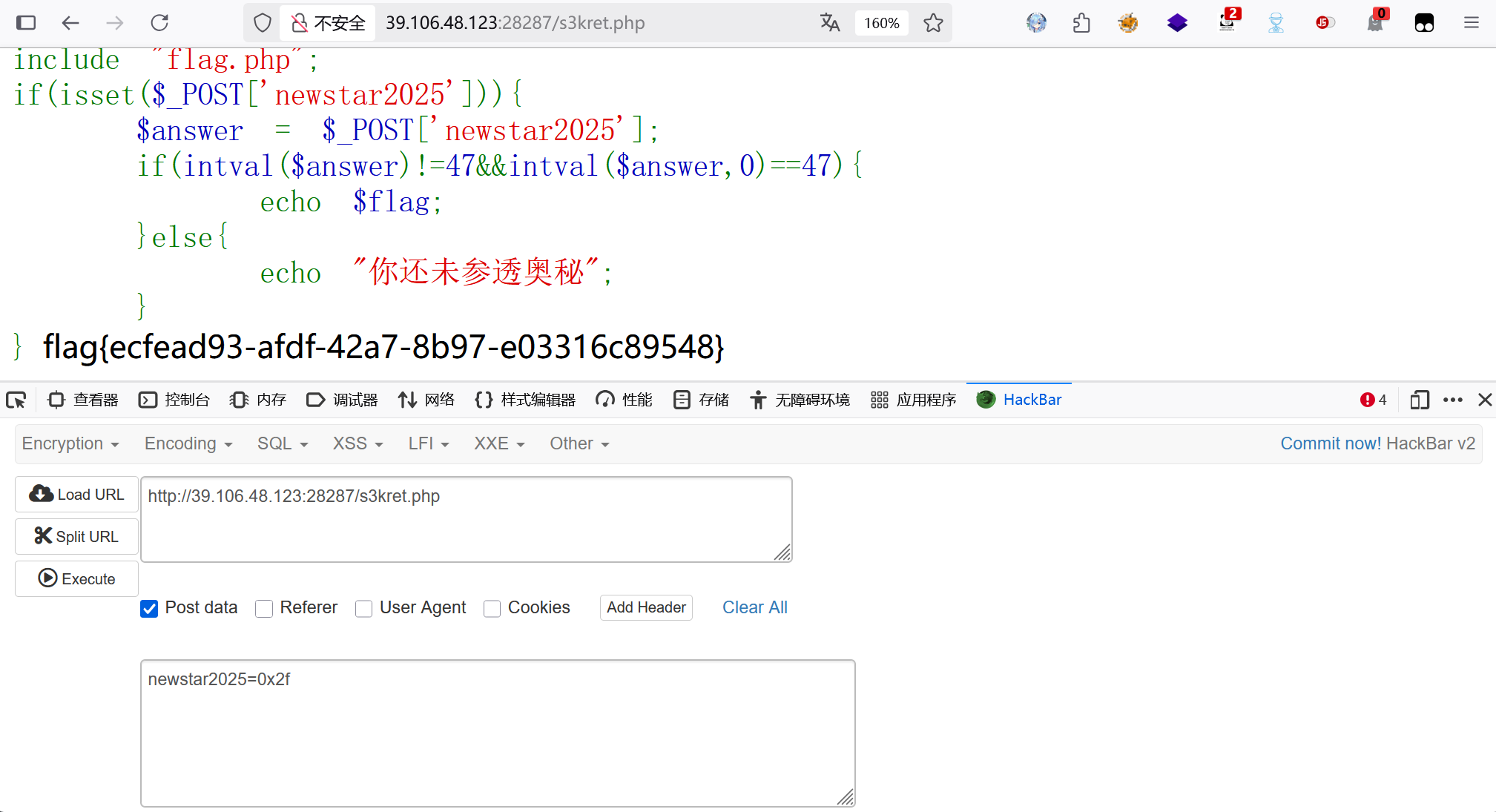Bookmark page with the star icon
The image size is (1496, 812).
[933, 23]
